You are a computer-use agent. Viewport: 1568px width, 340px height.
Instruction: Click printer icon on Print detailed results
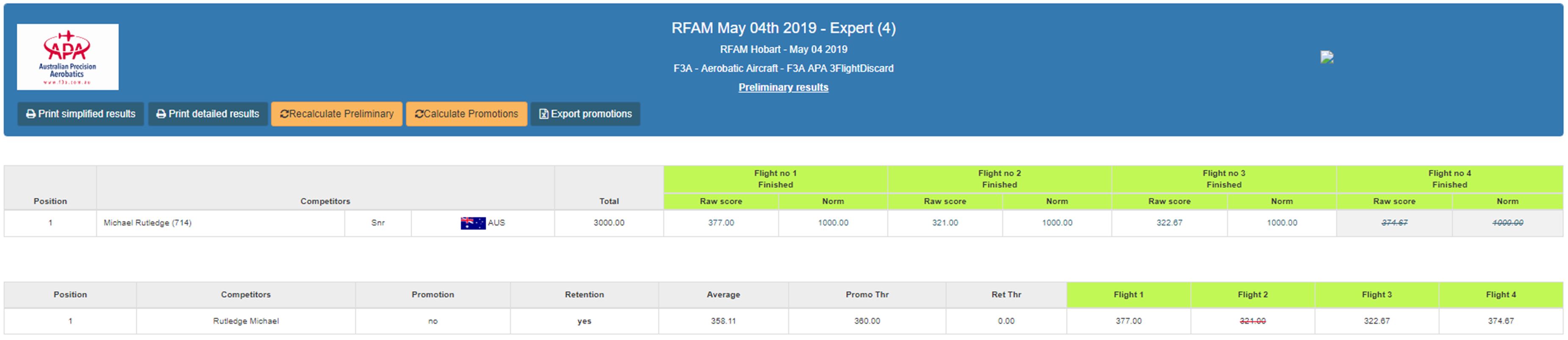[161, 114]
